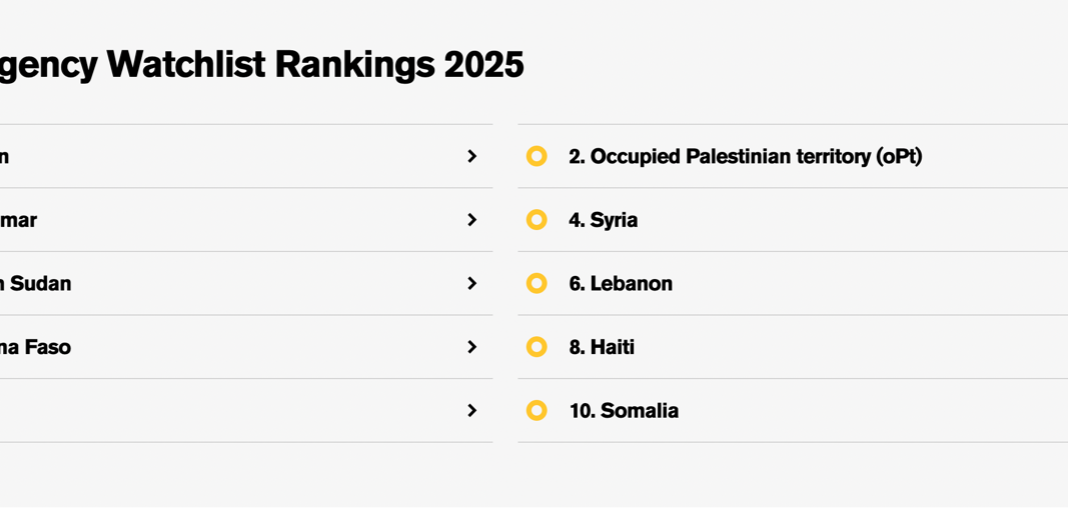Click the chevron arrow in the Myanmar row
The width and height of the screenshot is (1068, 510).
pos(472,220)
